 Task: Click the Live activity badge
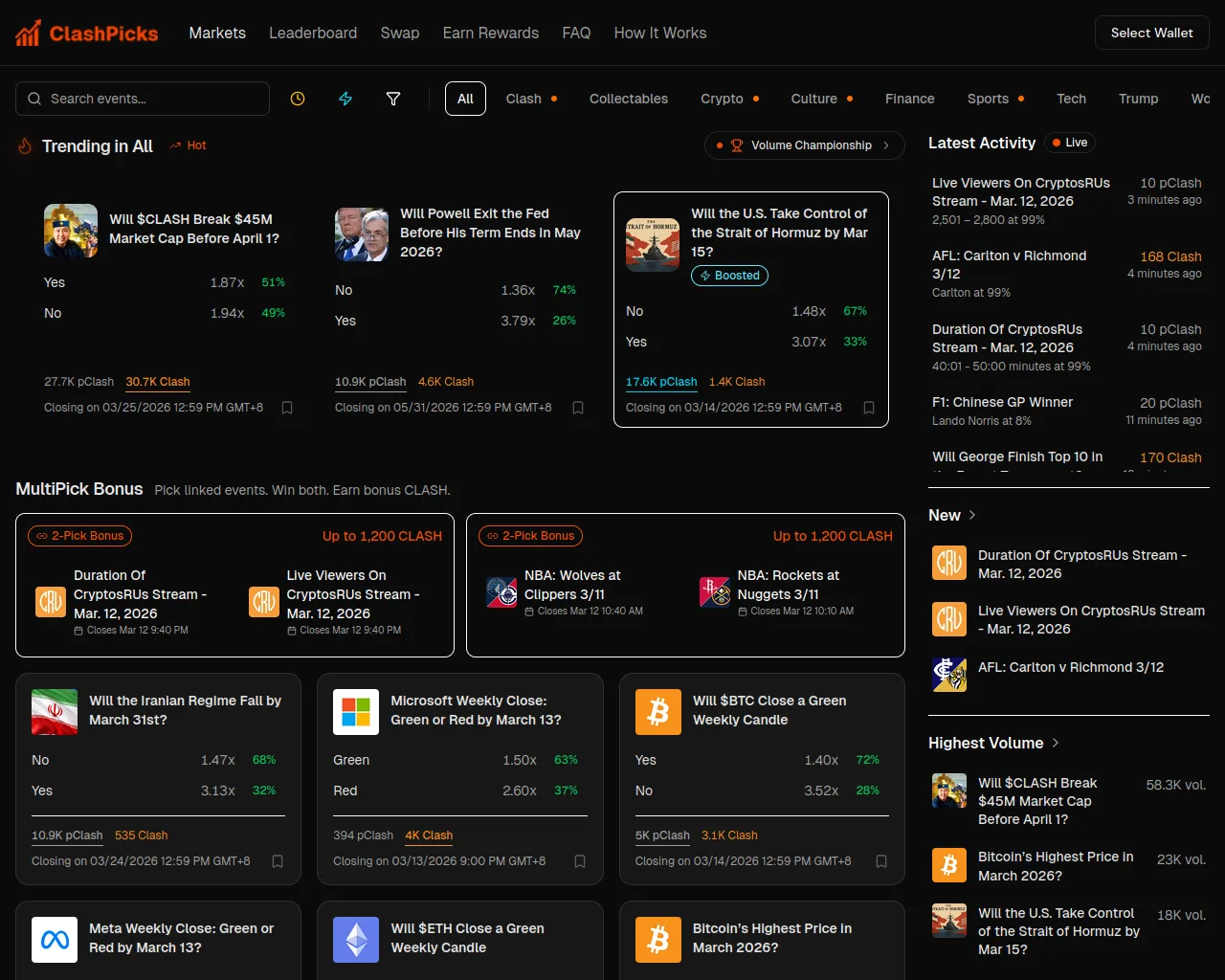tap(1069, 143)
